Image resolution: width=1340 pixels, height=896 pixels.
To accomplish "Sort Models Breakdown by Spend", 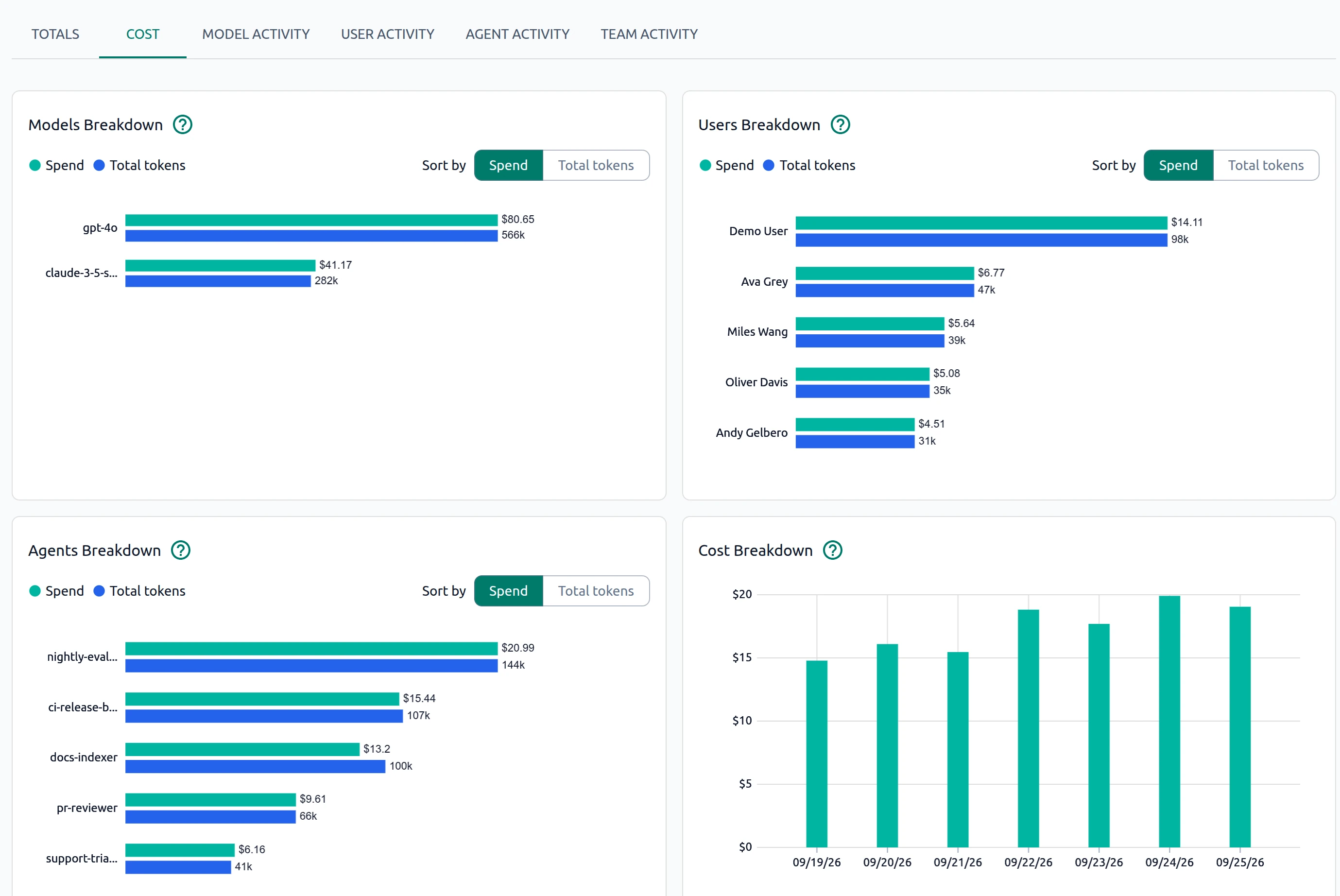I will 509,165.
